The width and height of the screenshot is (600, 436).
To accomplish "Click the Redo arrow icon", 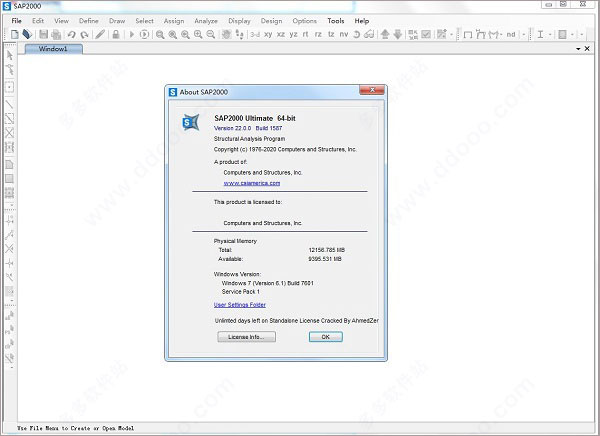I will tap(84, 34).
